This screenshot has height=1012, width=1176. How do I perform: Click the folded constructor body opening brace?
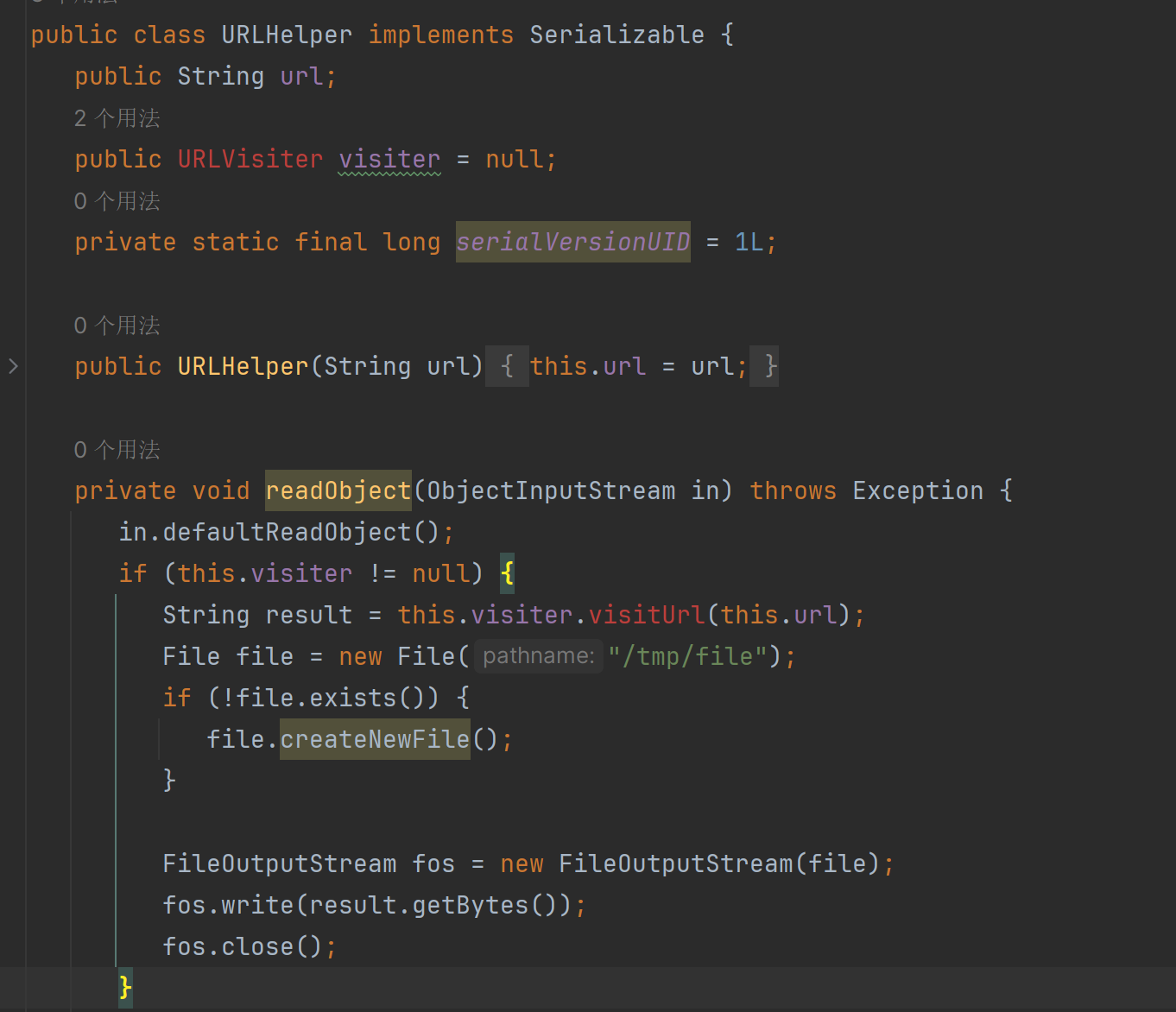coord(507,366)
